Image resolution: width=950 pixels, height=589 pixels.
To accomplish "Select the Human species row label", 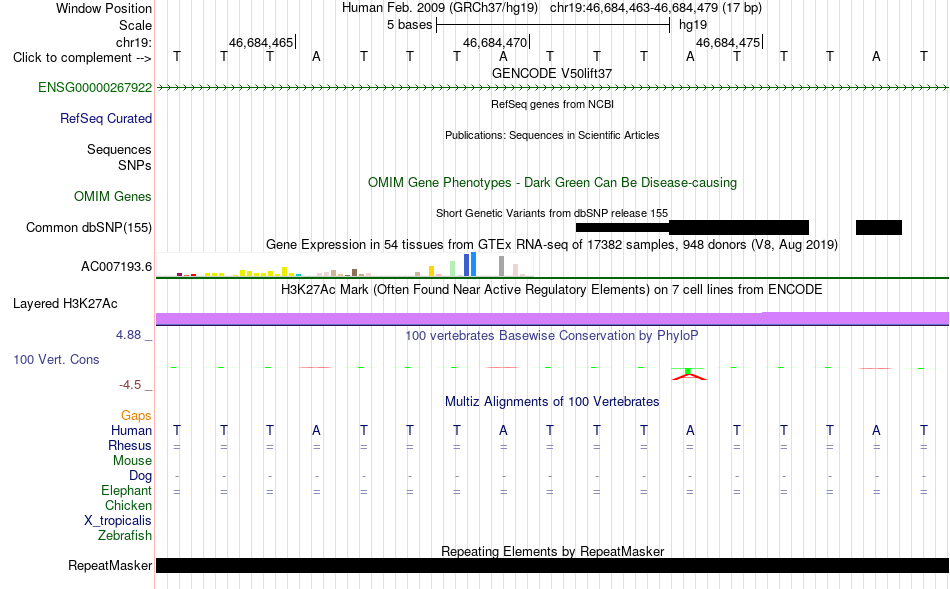I will pyautogui.click(x=131, y=431).
